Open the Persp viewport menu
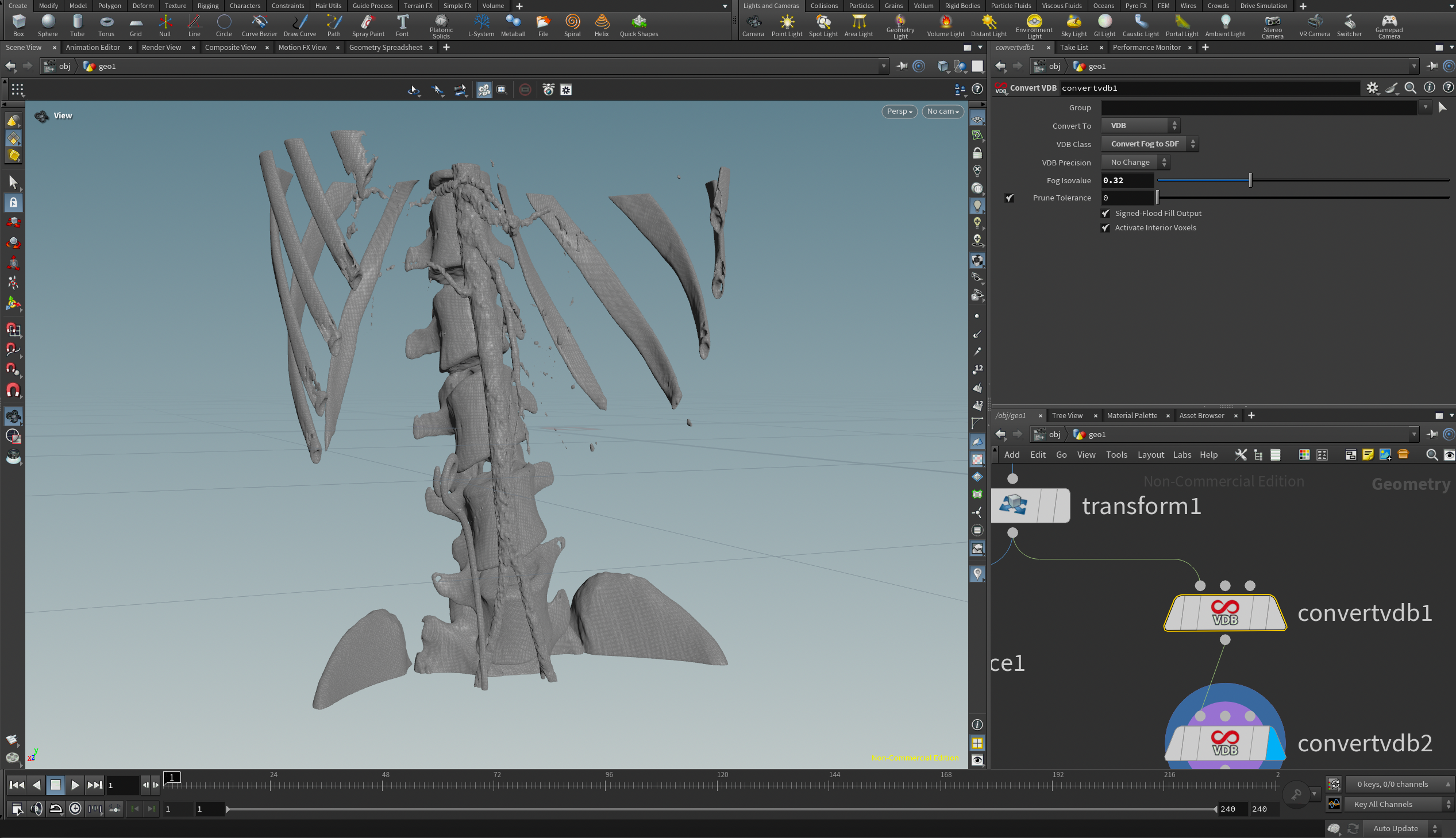The width and height of the screenshot is (1456, 838). click(x=899, y=111)
